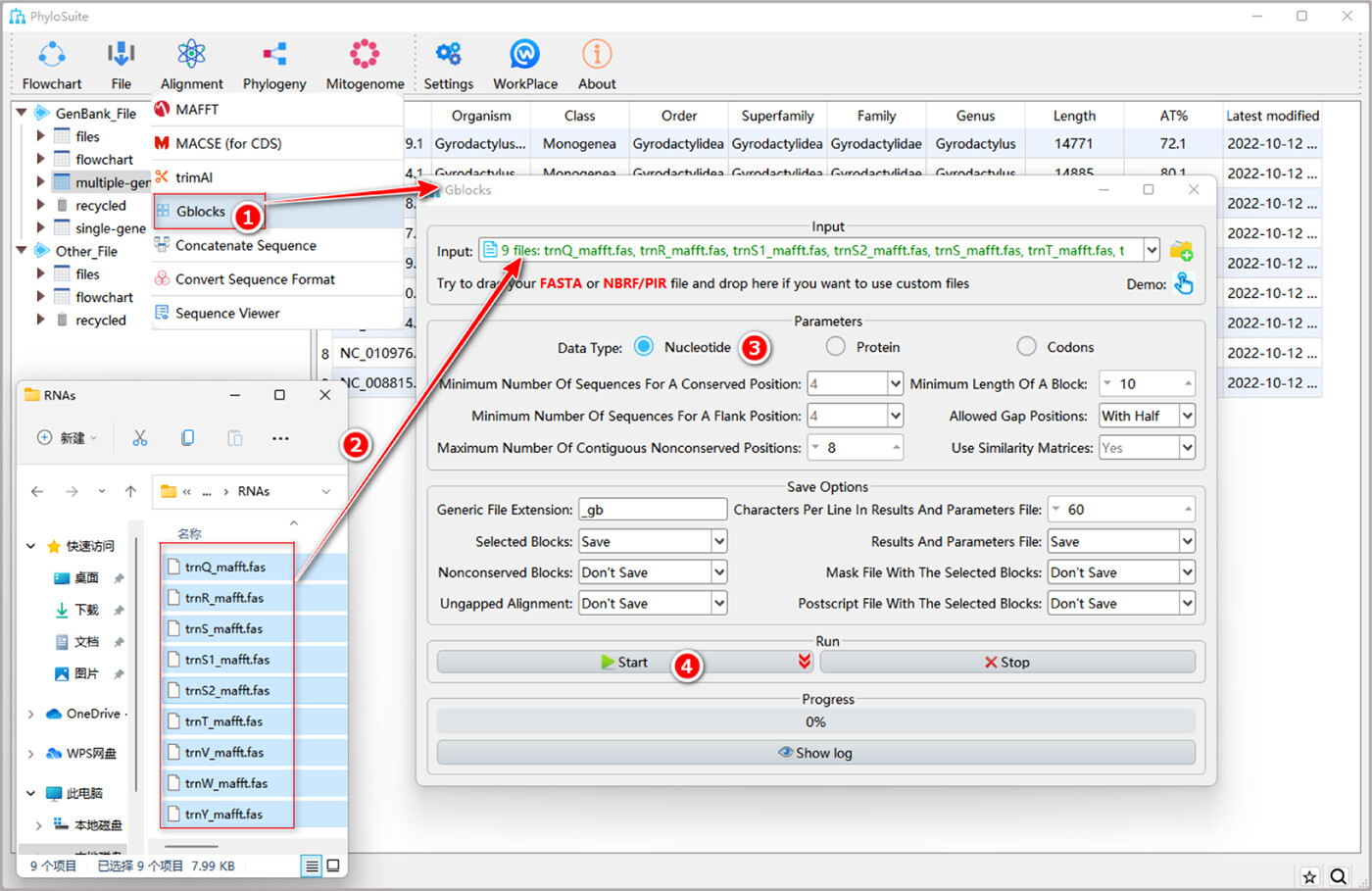Open the Settings gear toolbar icon
This screenshot has width=1372, height=891.
pos(449,65)
